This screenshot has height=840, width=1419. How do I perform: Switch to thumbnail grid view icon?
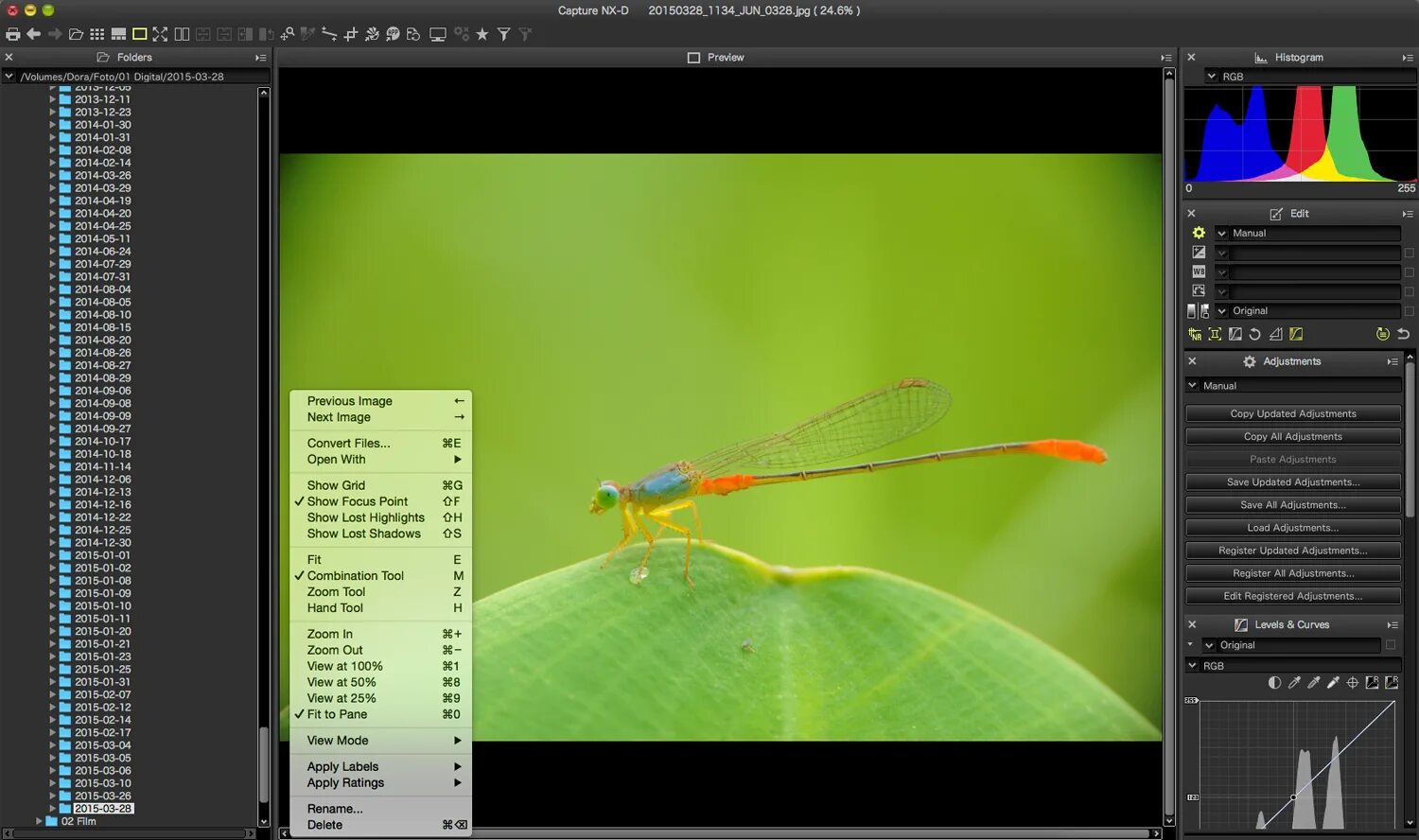97,34
